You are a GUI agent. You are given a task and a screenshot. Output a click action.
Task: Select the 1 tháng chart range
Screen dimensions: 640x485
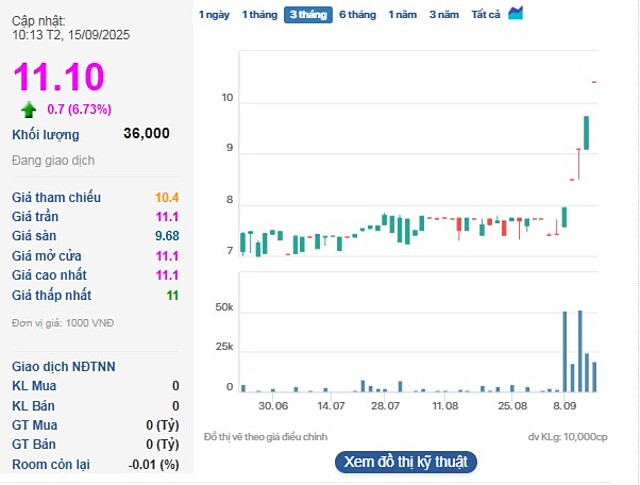click(x=259, y=15)
